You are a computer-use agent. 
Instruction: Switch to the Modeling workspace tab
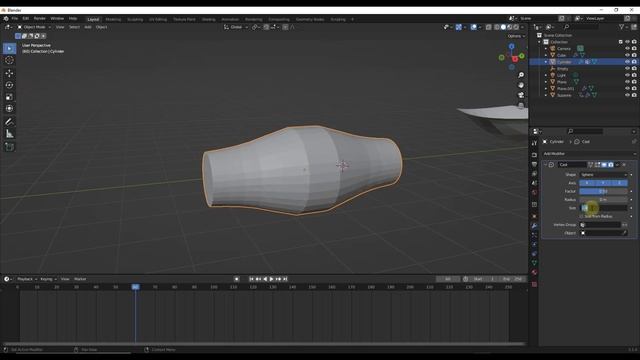pyautogui.click(x=113, y=19)
